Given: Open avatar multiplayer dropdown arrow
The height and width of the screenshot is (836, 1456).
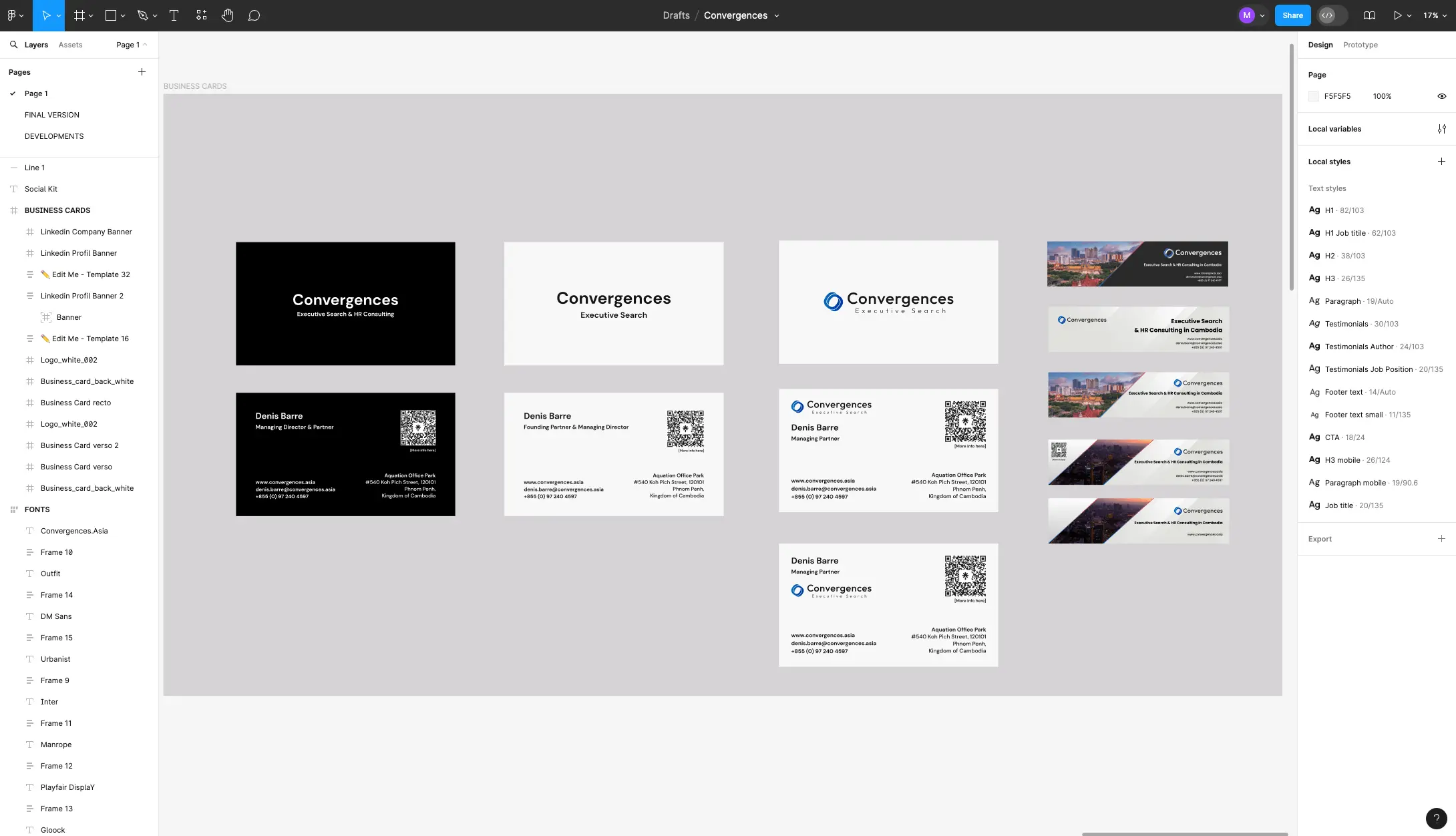Looking at the screenshot, I should (x=1262, y=15).
